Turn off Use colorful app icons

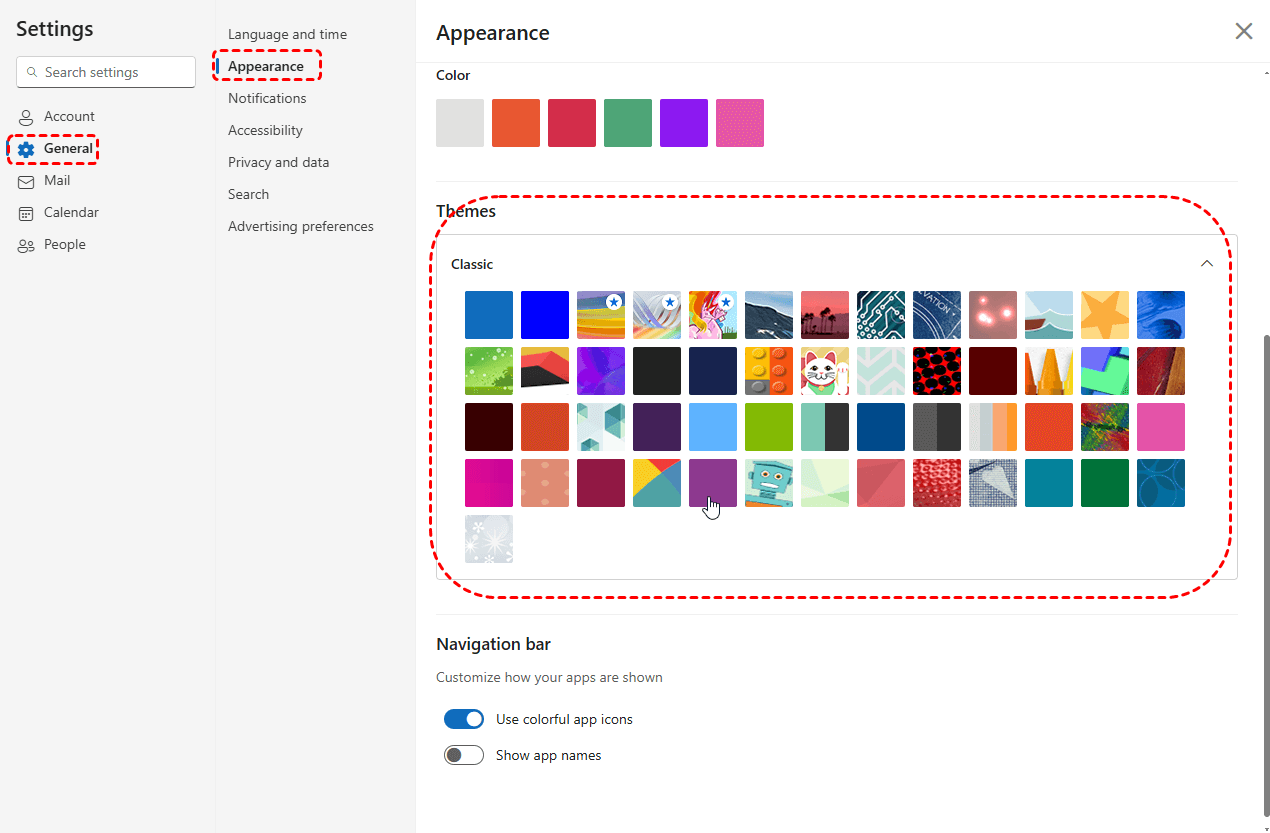[464, 719]
